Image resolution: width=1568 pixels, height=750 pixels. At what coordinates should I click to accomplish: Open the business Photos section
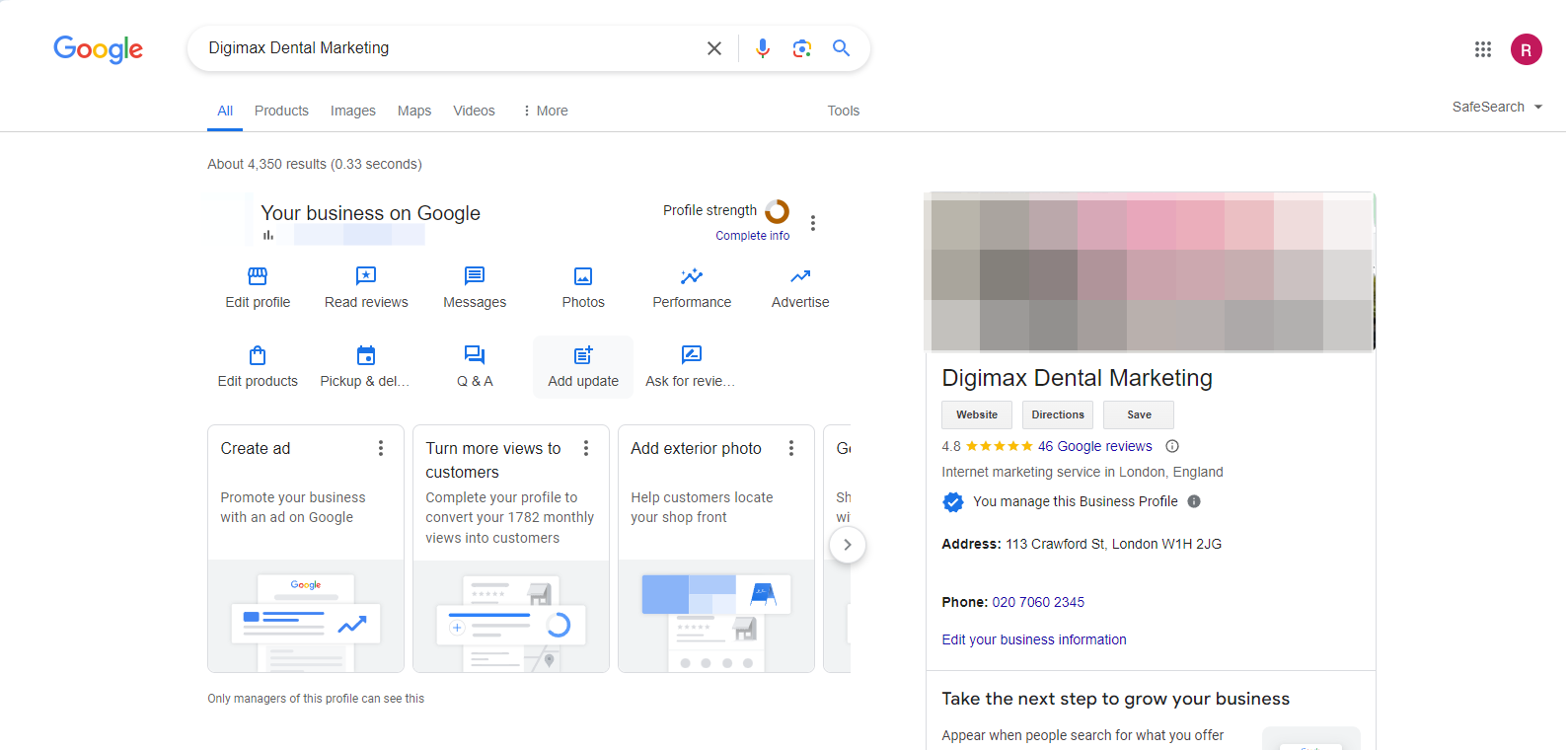coord(583,288)
